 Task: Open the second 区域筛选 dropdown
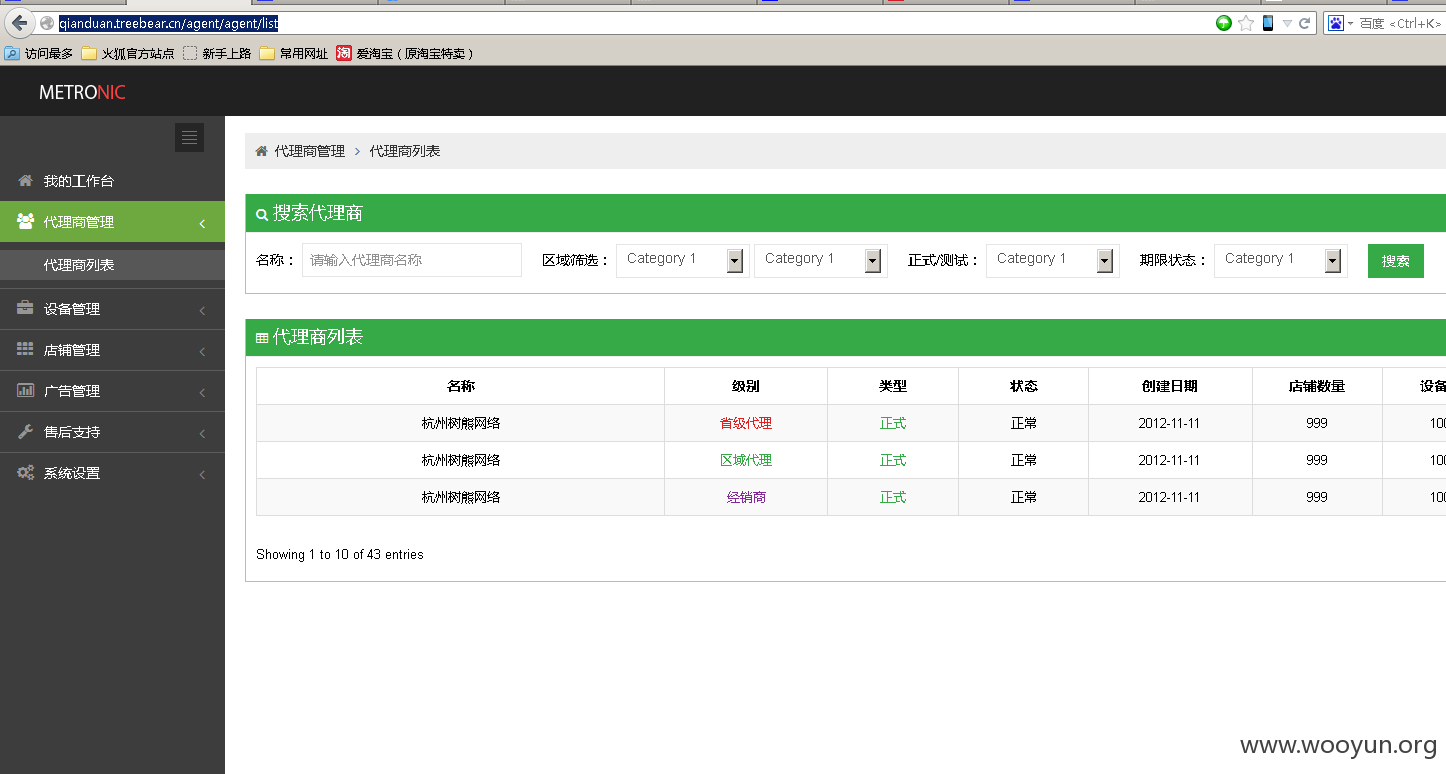821,260
